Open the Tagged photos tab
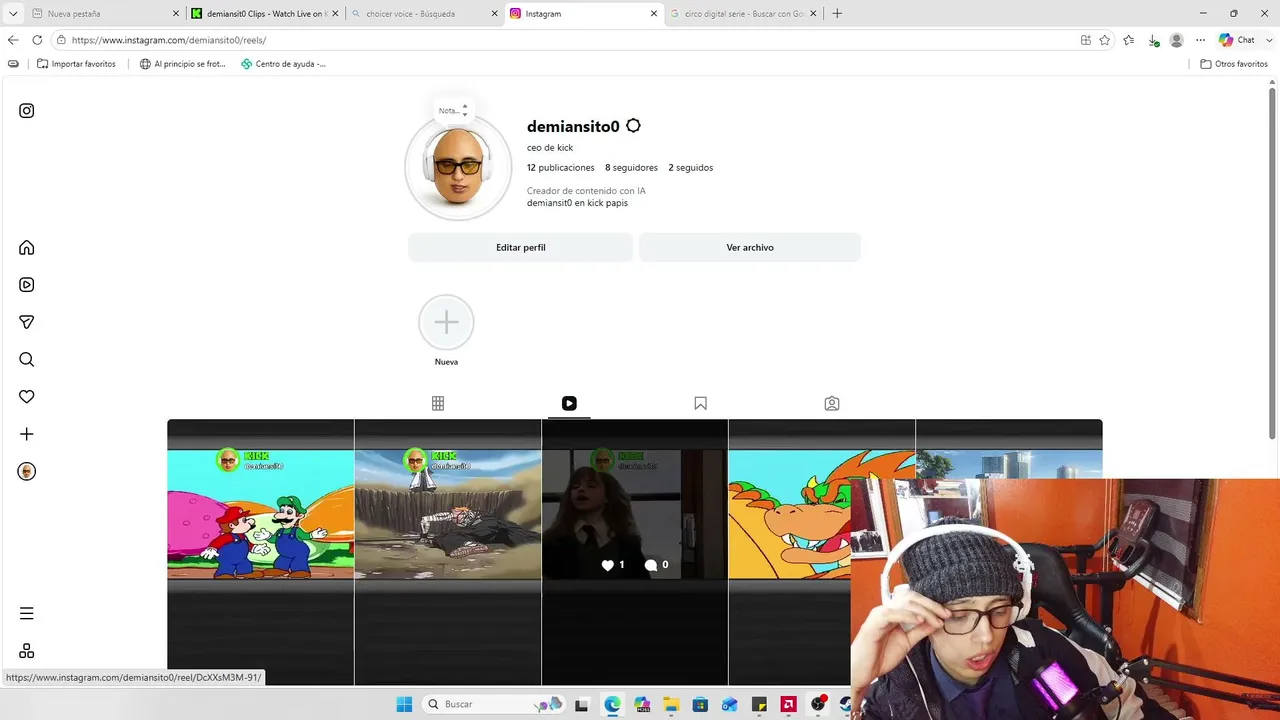The width and height of the screenshot is (1280, 720). point(832,404)
